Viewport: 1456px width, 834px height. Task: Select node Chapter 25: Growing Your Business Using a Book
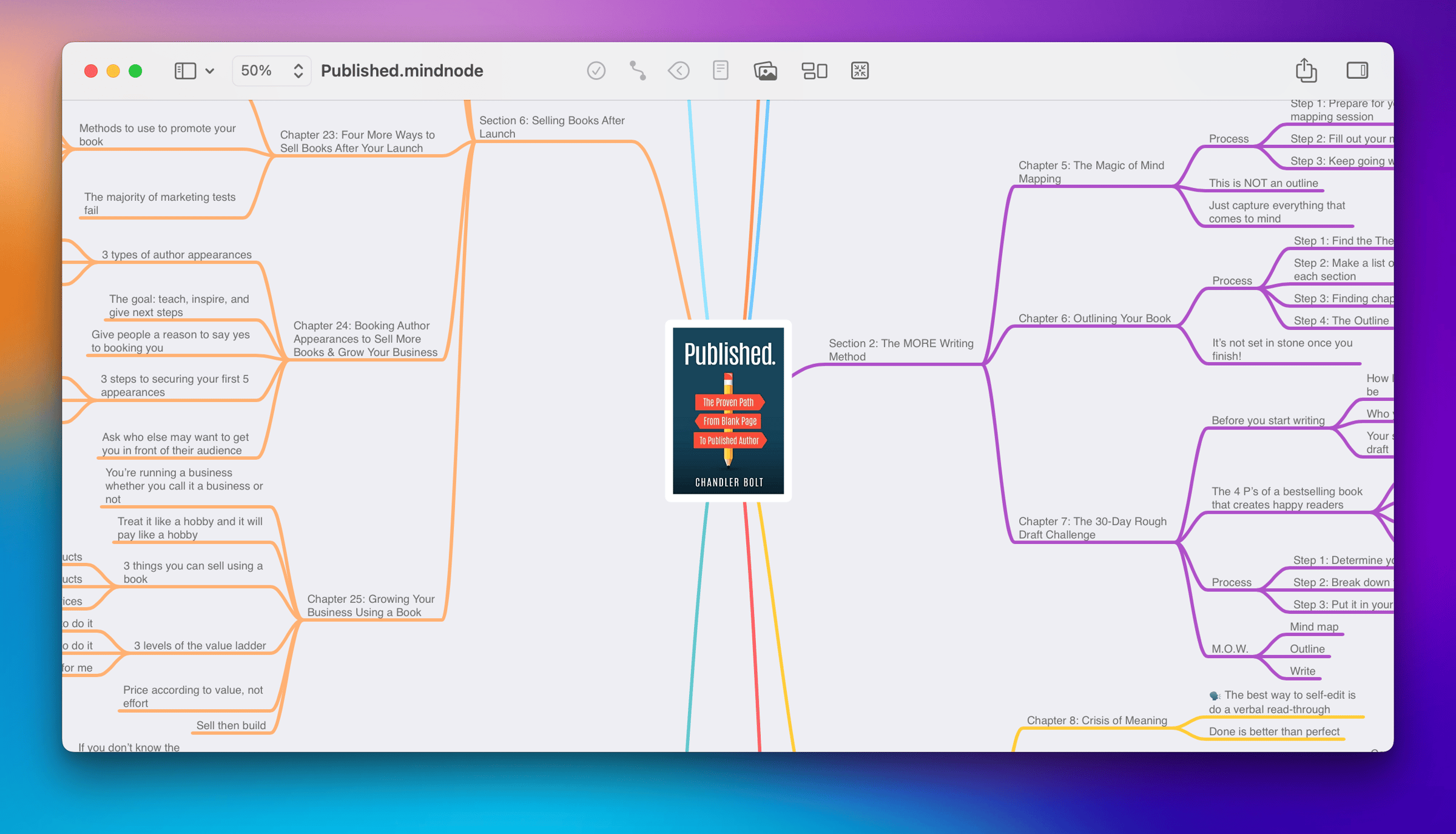371,605
